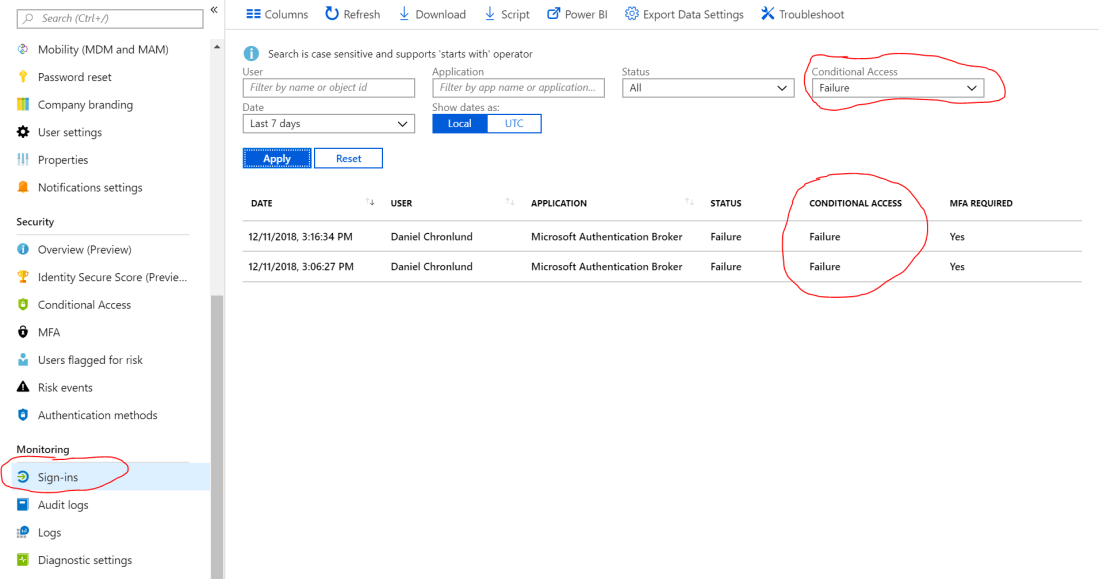This screenshot has width=1099, height=579.
Task: Click the Columns icon in the toolbar
Action: coord(253,14)
